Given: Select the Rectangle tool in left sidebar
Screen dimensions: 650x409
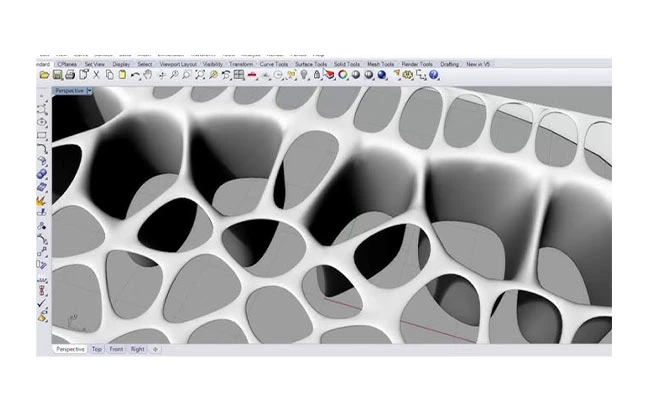Looking at the screenshot, I should pyautogui.click(x=41, y=135).
